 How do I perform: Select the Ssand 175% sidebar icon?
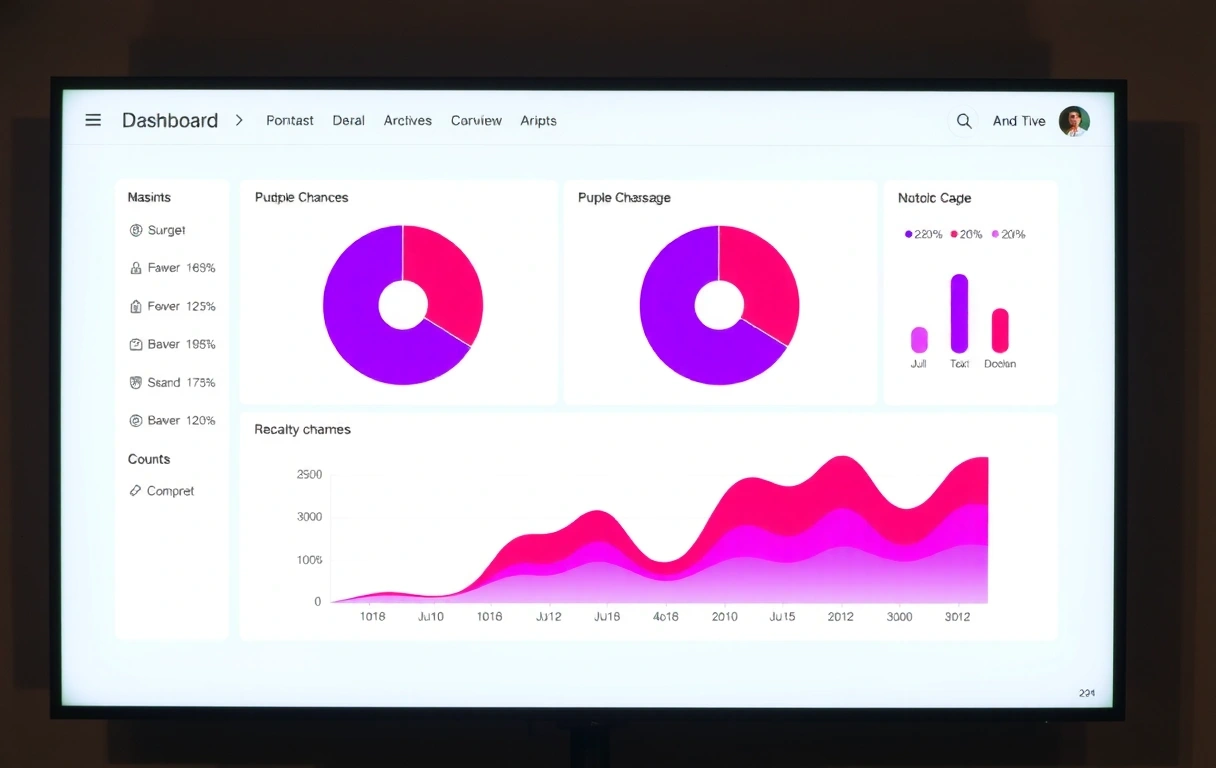click(137, 382)
